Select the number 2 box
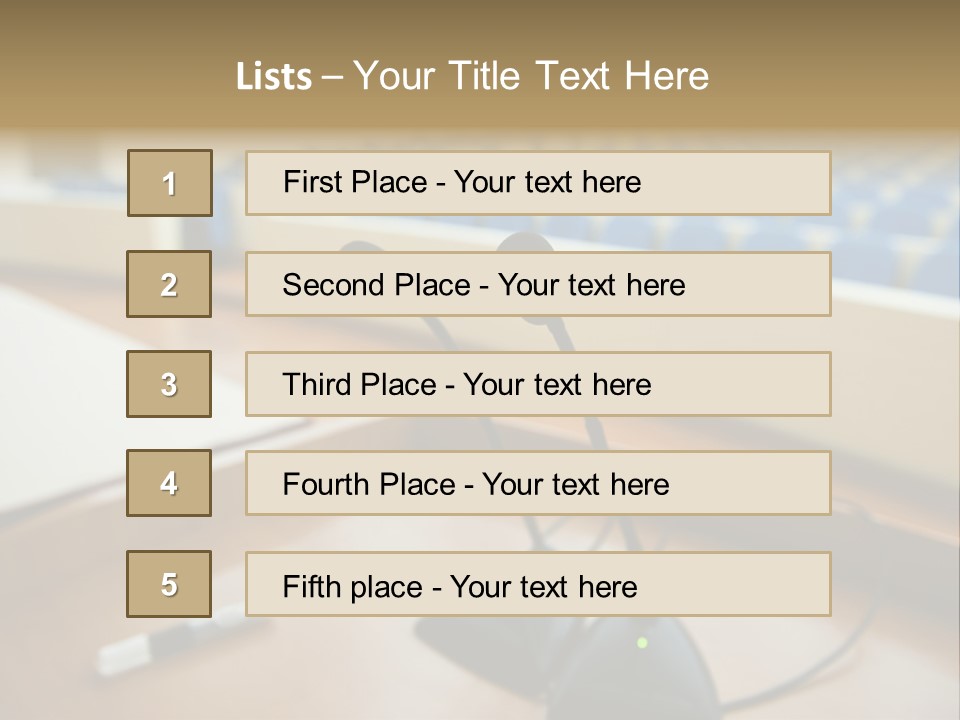 pyautogui.click(x=169, y=284)
